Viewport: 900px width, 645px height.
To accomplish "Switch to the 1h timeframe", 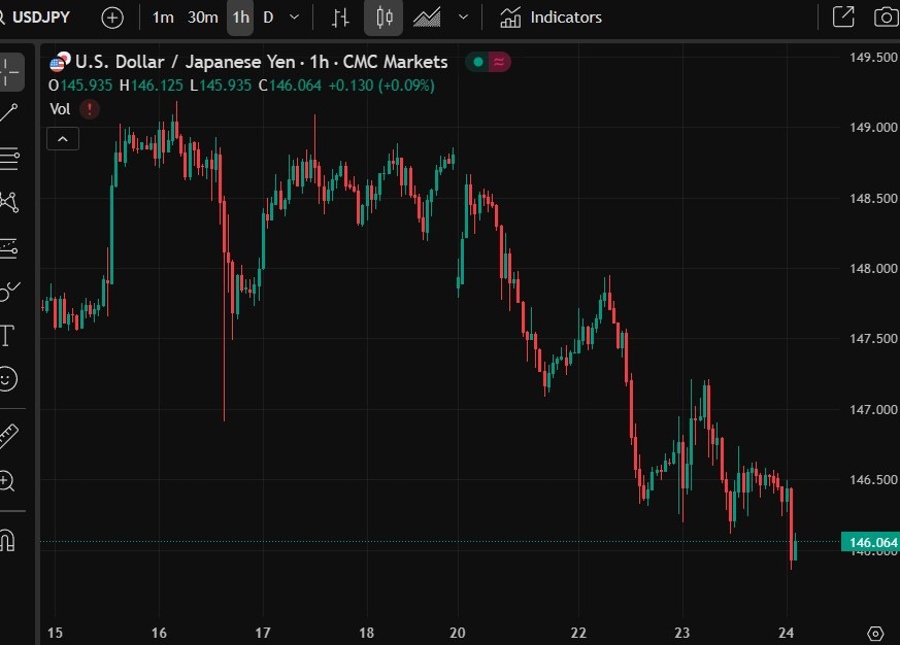I will [x=240, y=17].
